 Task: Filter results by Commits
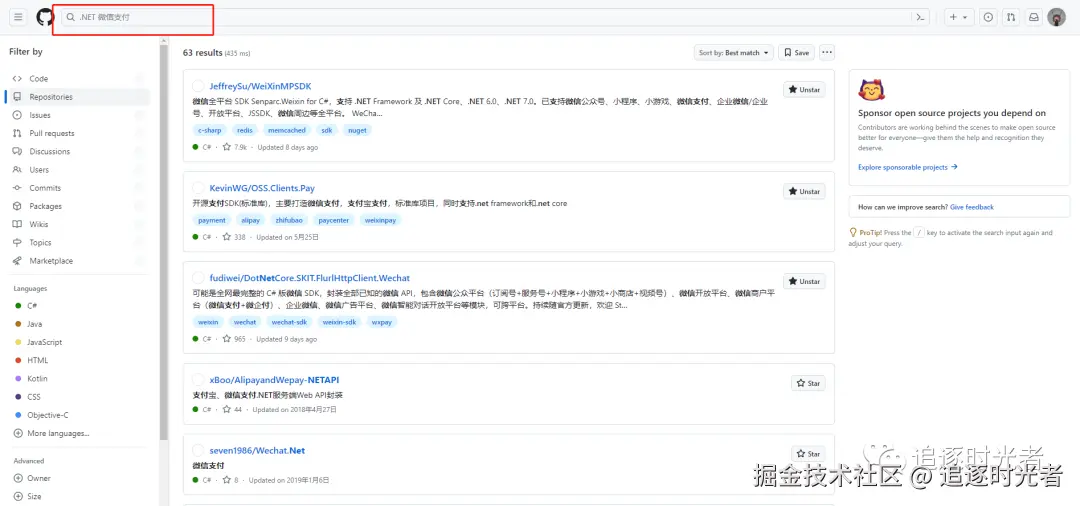click(x=77, y=188)
